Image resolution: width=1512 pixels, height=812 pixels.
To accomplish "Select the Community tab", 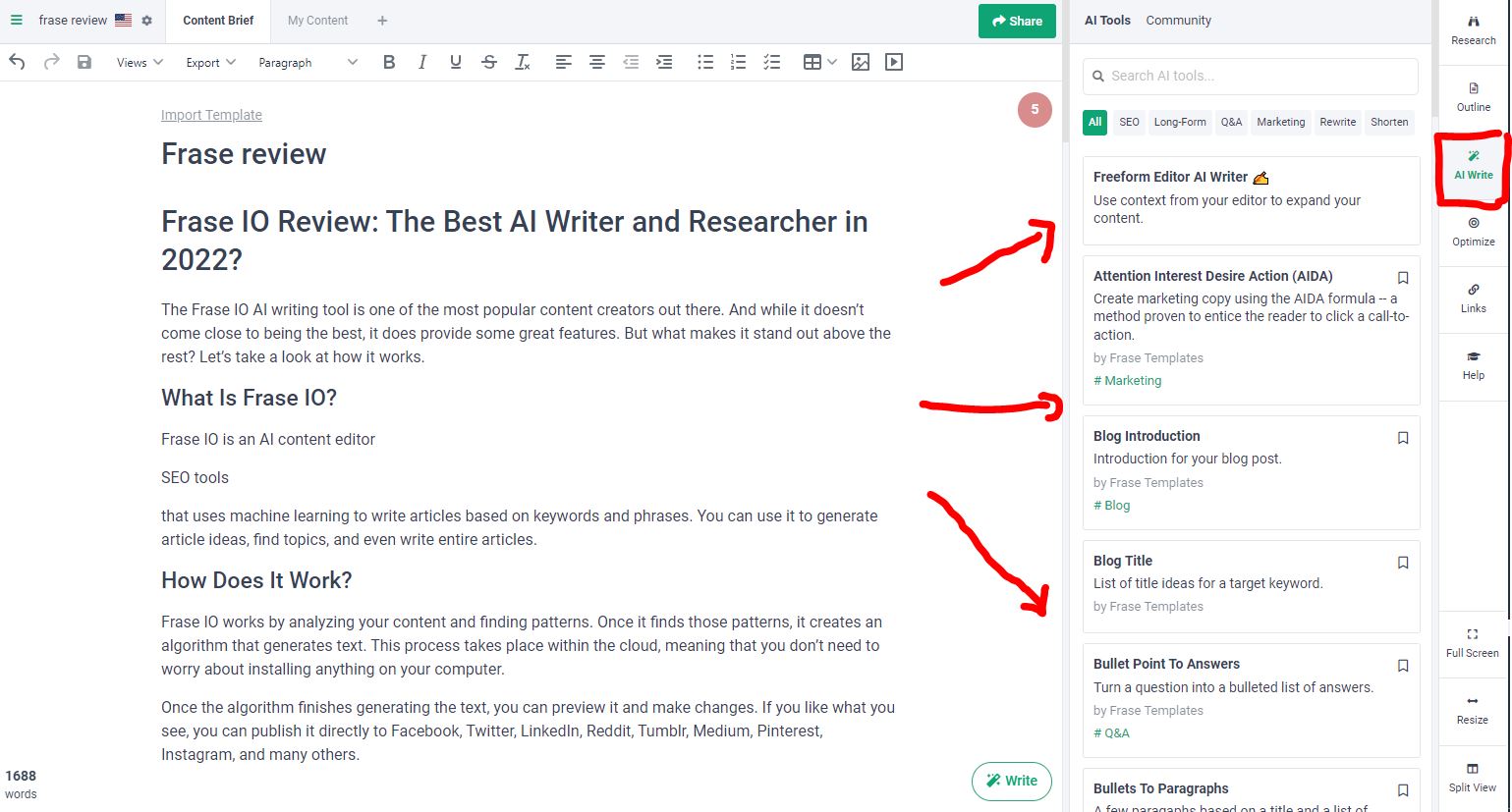I will point(1179,21).
